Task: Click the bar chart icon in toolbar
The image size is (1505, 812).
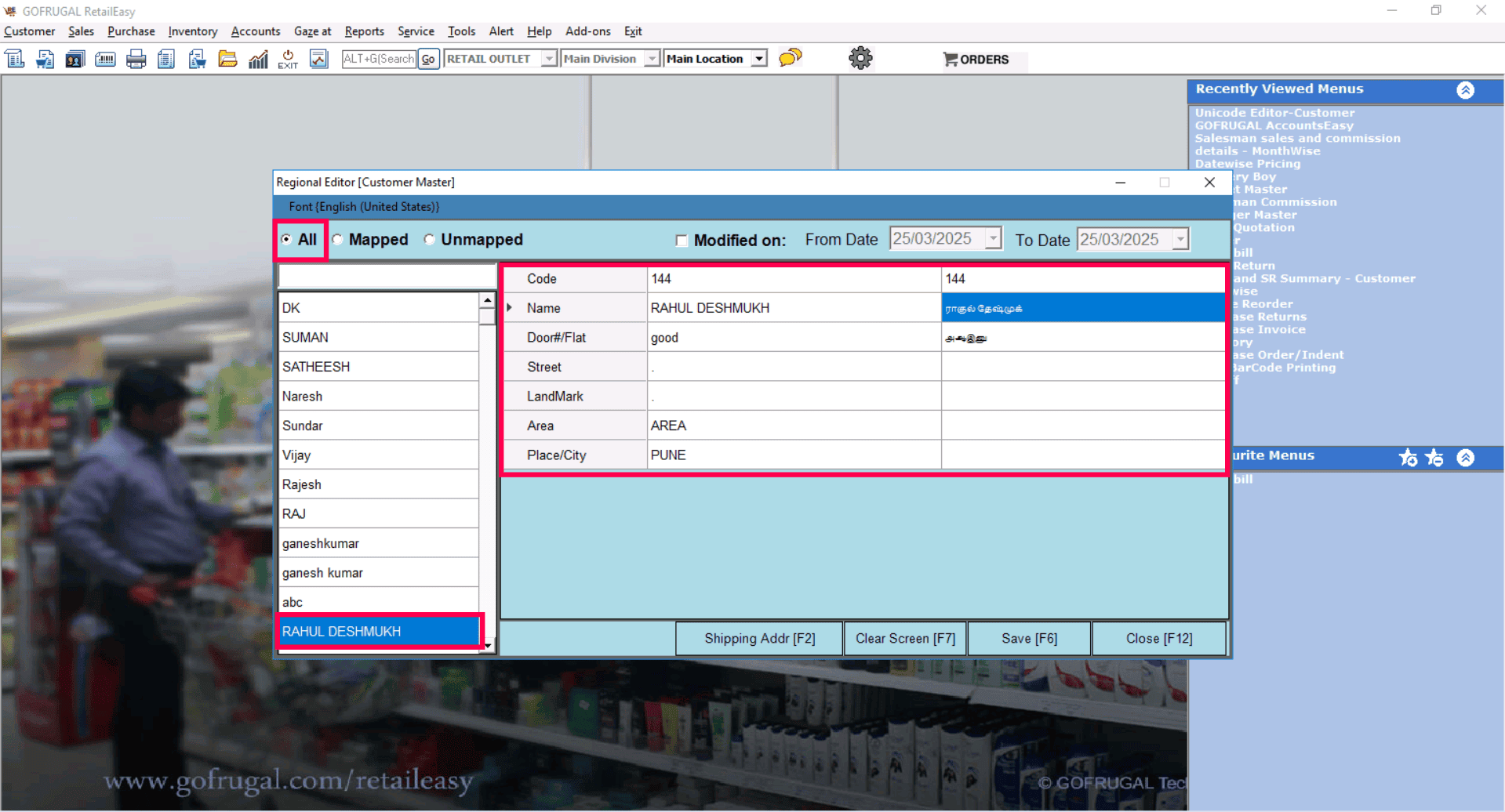Action: point(258,60)
